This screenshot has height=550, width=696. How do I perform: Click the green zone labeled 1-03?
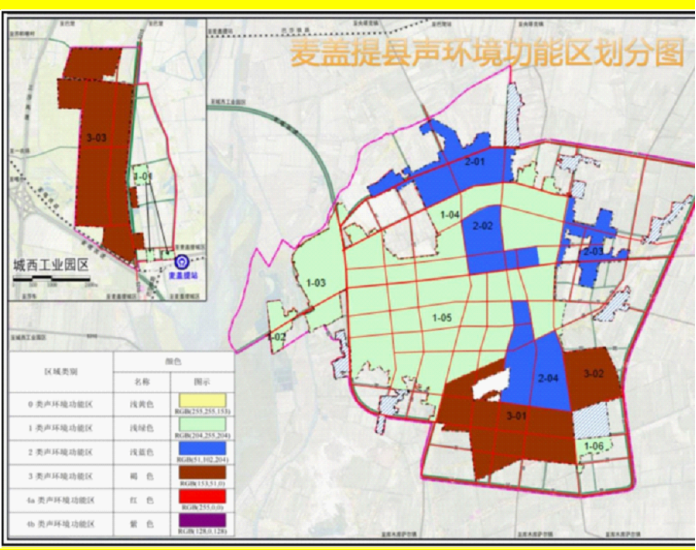click(316, 282)
